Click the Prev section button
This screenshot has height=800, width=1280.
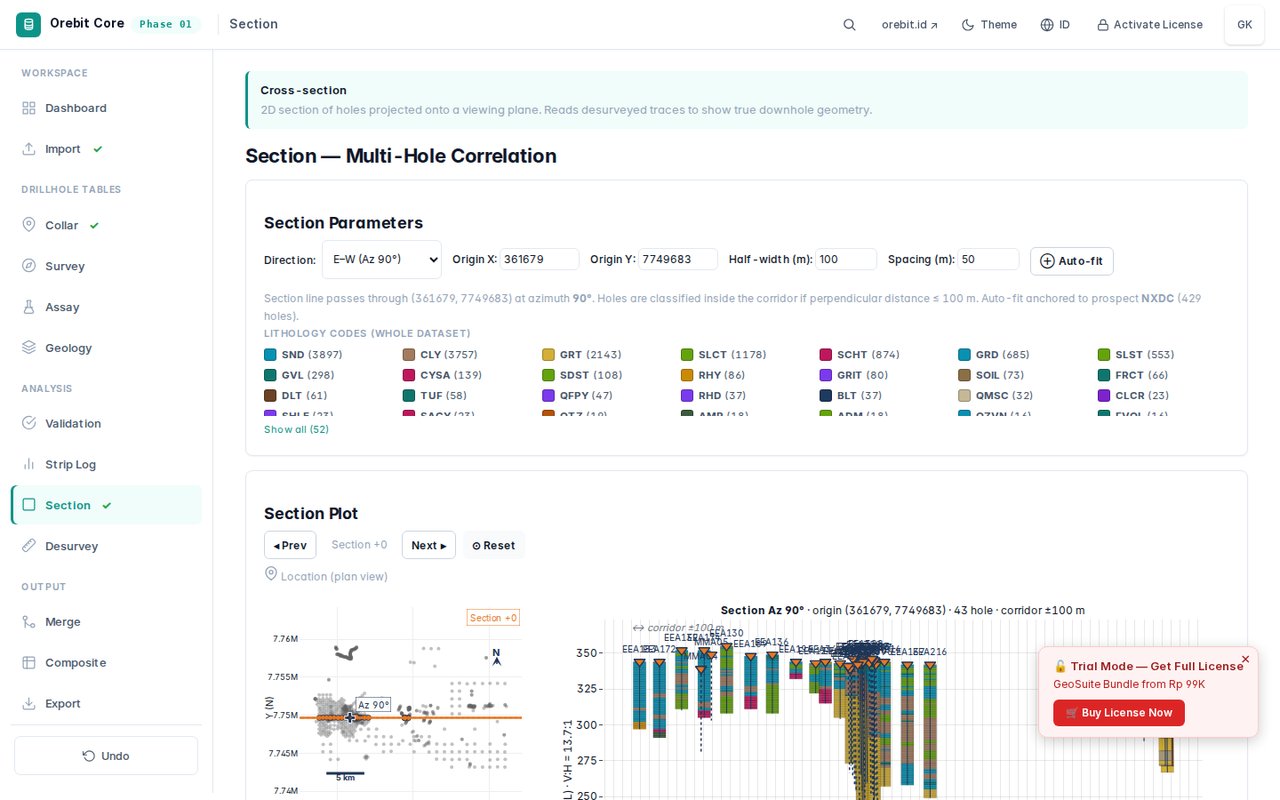tap(290, 545)
